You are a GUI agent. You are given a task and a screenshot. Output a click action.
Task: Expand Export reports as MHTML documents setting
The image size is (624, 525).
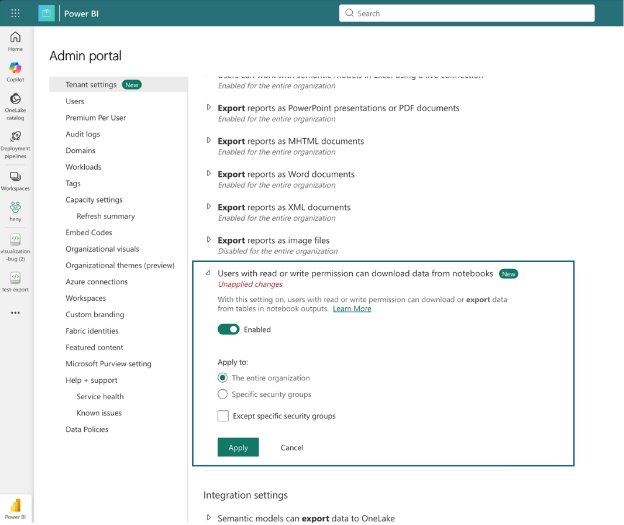click(209, 140)
